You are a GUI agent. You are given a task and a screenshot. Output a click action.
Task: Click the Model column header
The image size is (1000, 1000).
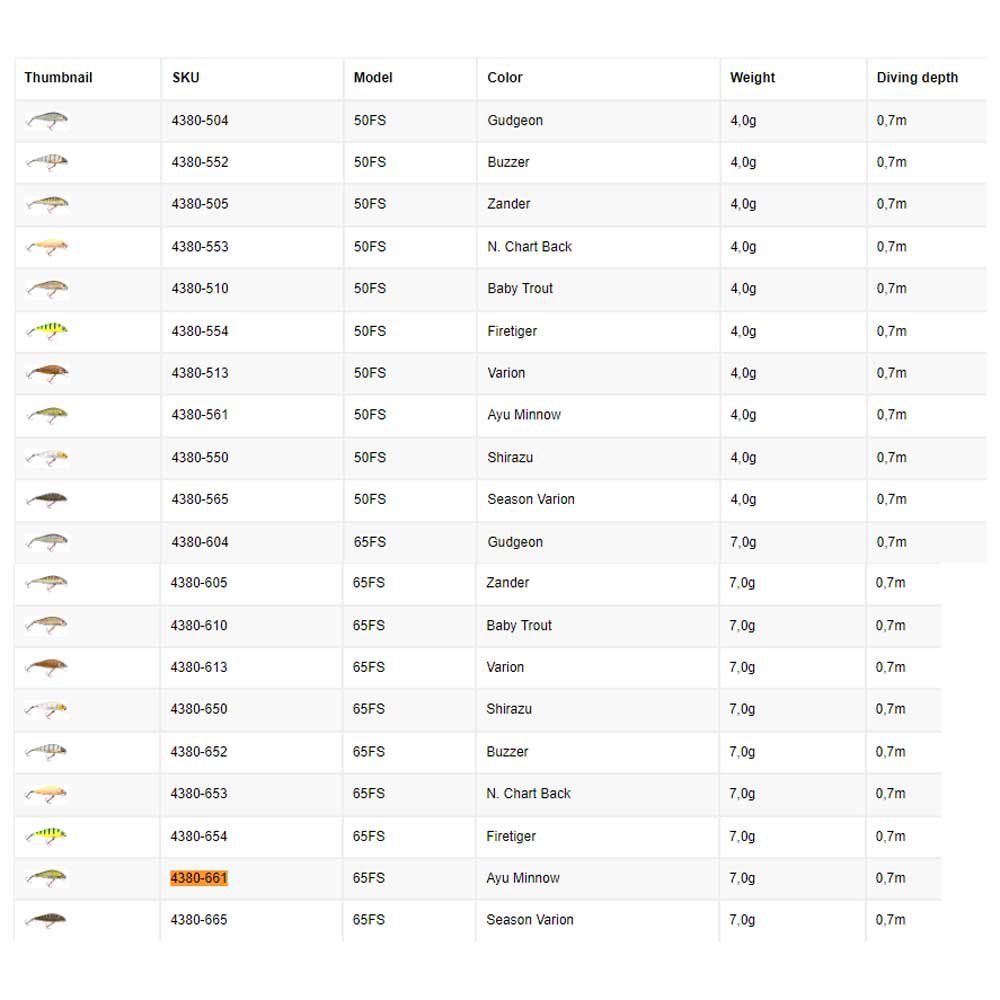(373, 78)
